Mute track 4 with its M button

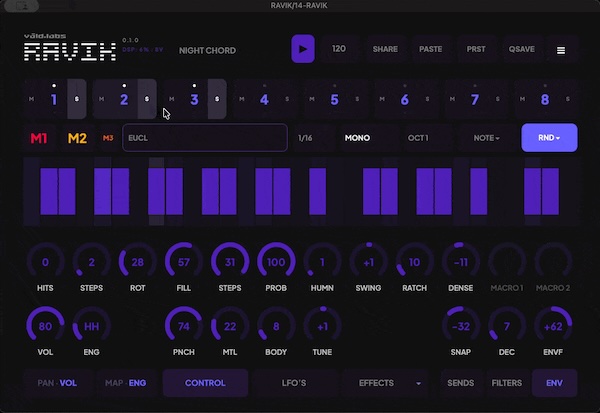click(x=242, y=99)
